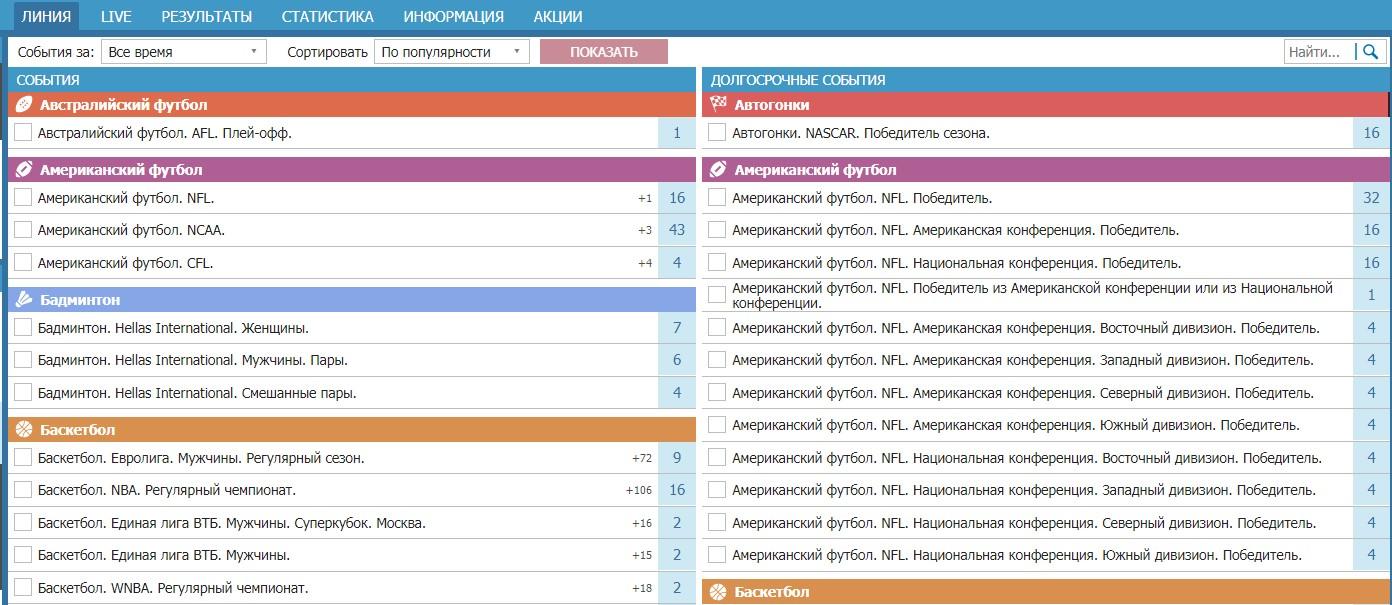The width and height of the screenshot is (1392, 605).
Task: Expand +4 extra markets for CFL
Action: click(x=645, y=264)
